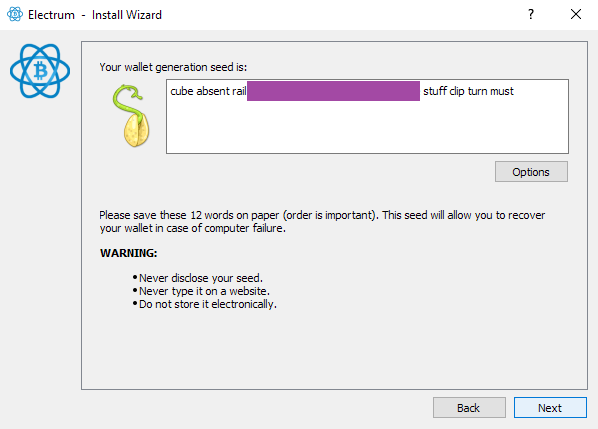Click the purple redacted block in seed

333,91
